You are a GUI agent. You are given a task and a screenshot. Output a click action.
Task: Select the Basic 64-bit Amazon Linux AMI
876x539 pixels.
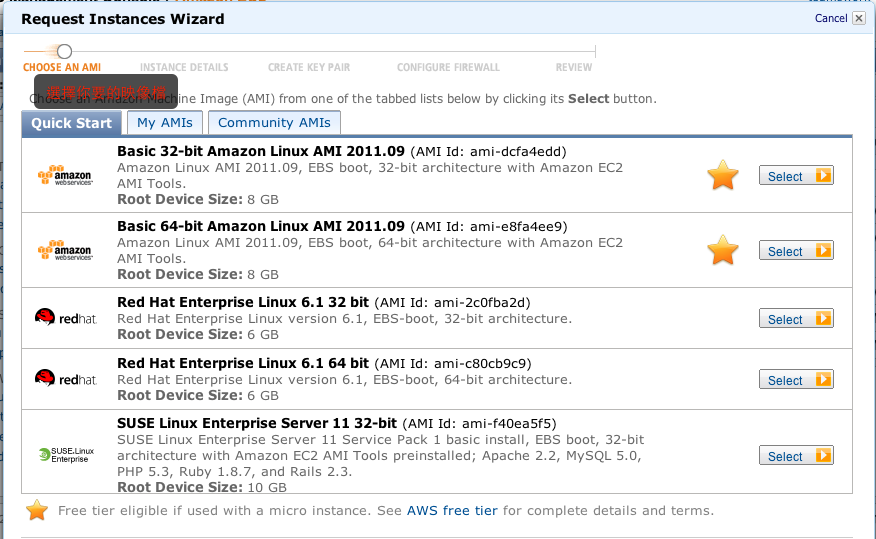[x=796, y=251]
